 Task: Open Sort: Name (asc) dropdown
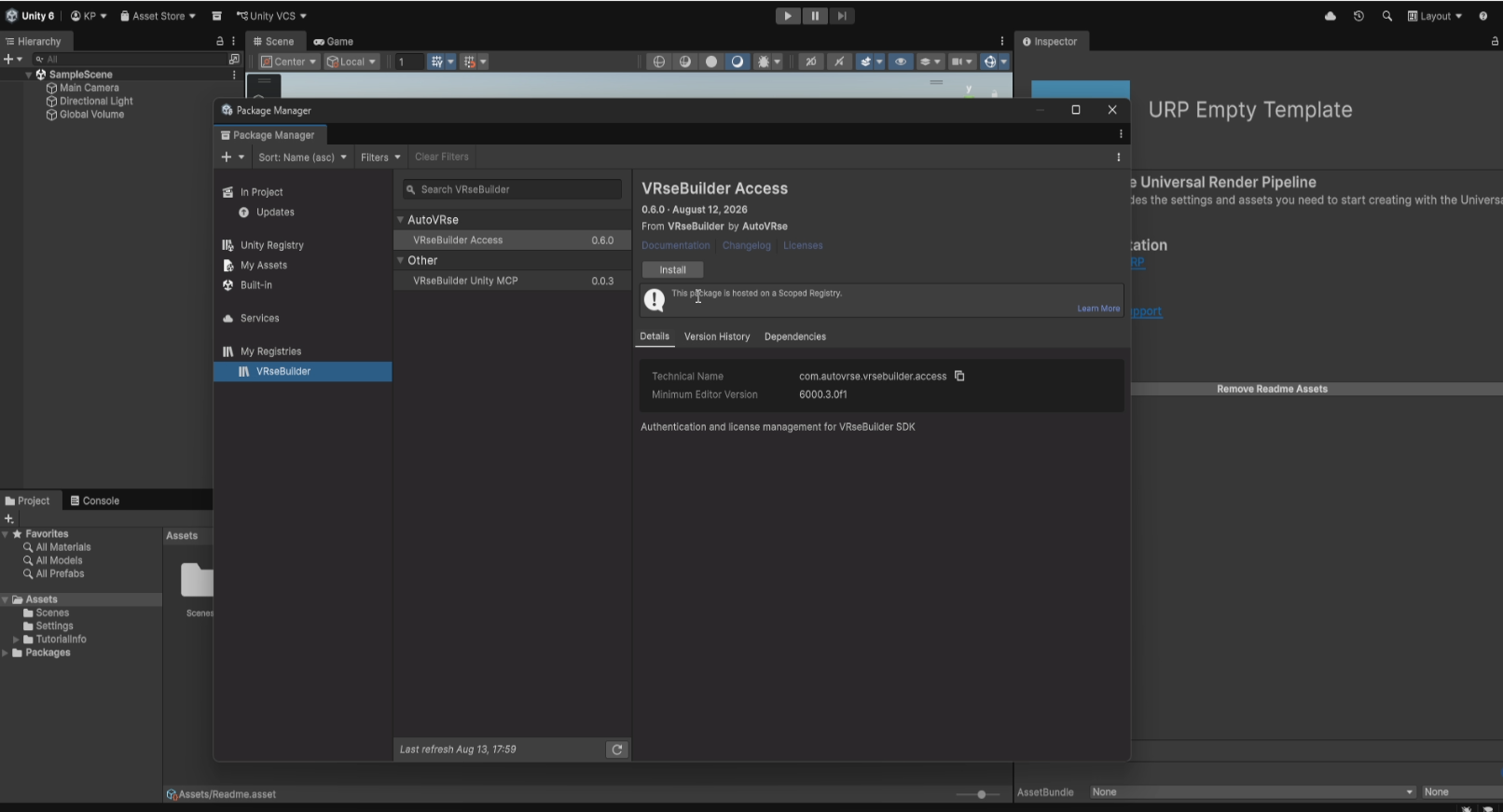(x=302, y=157)
